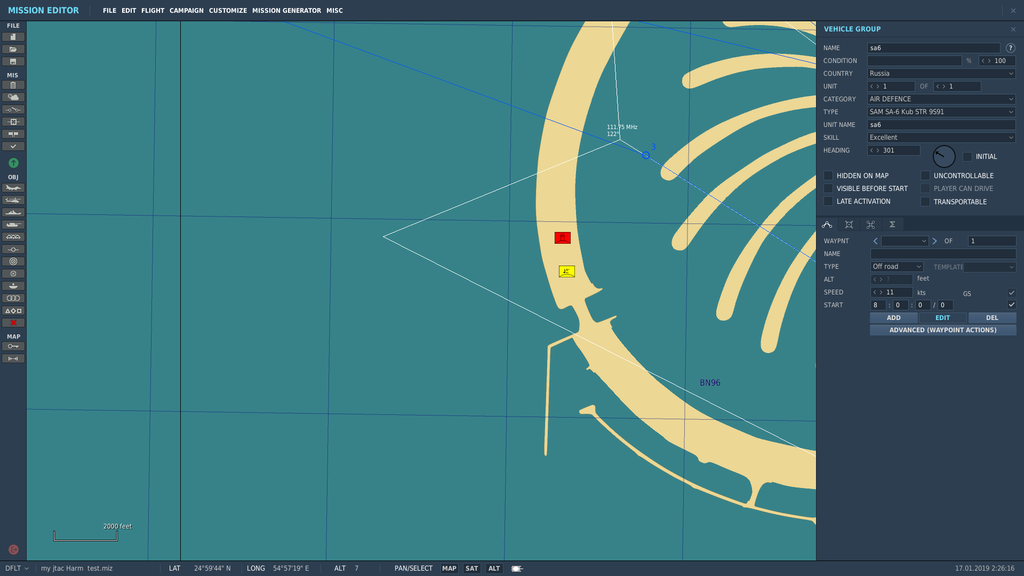Click the helicopter group icon in OBJ toolbar
The image size is (1024, 576).
tap(14, 200)
